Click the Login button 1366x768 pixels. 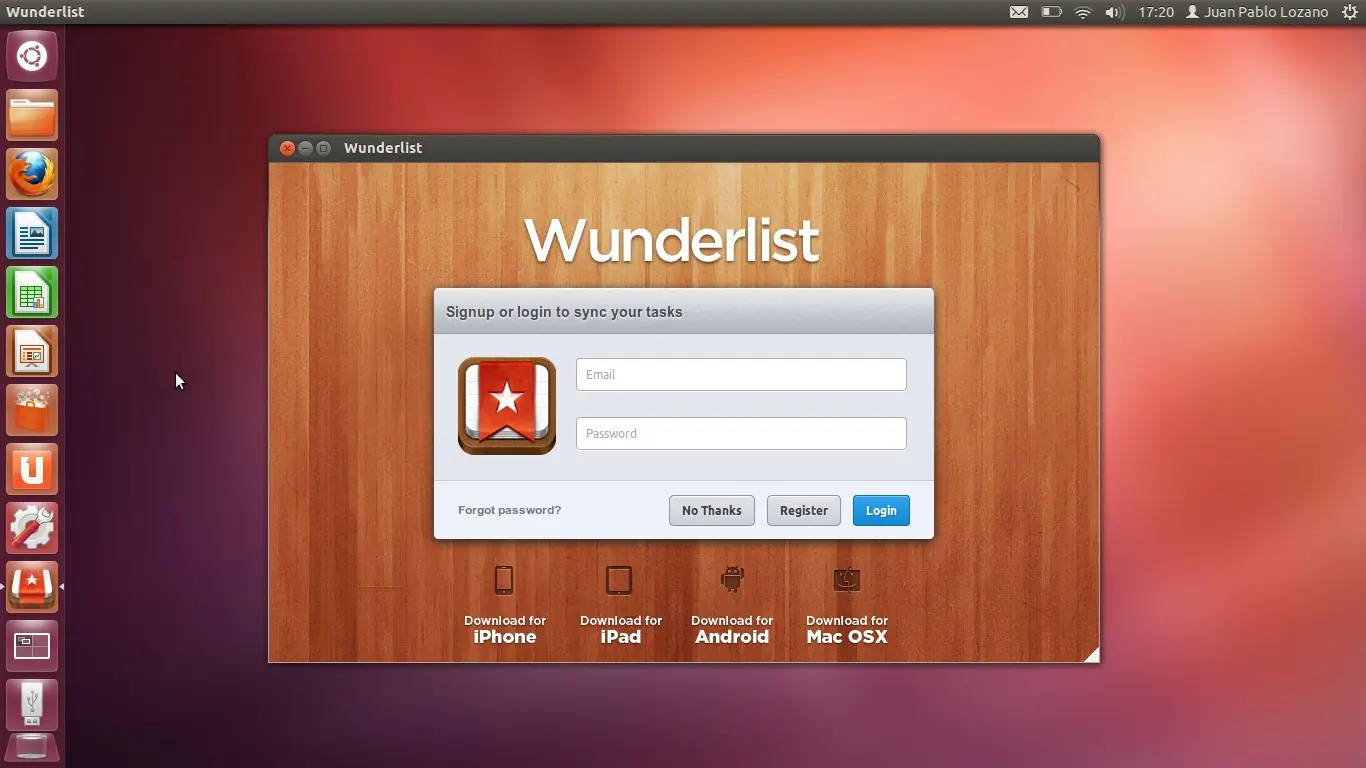[881, 510]
